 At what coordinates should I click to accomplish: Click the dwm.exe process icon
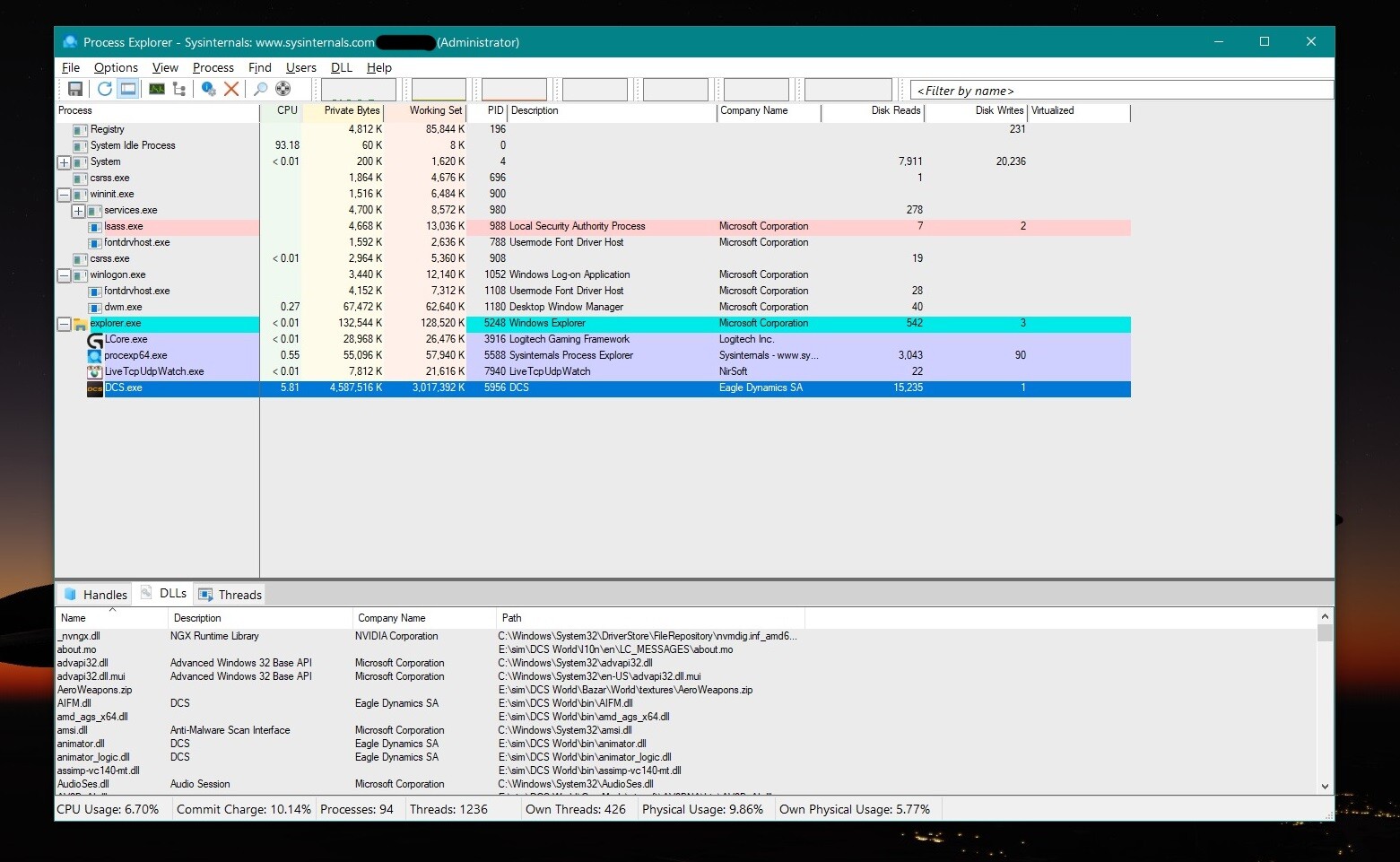coord(95,308)
